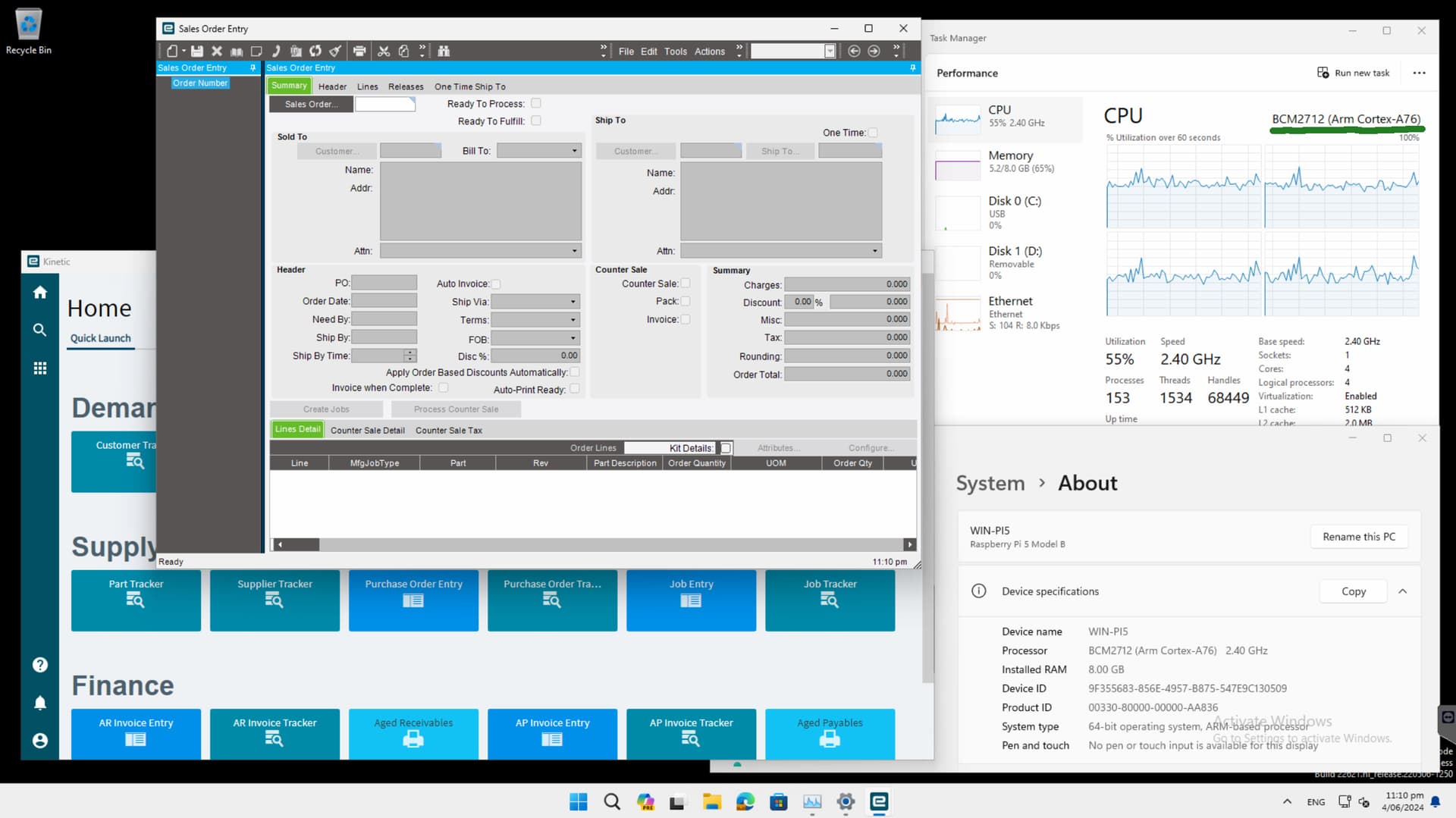Click the Delete (X) toolbar icon
1456x818 pixels.
tap(217, 51)
